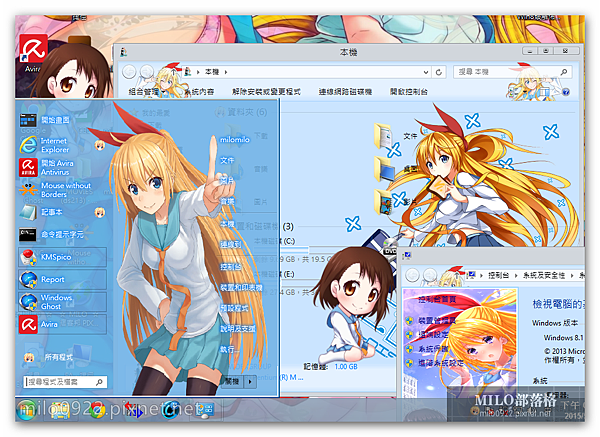Click the 關機 shutdown button
This screenshot has width=600, height=437.
pos(232,382)
